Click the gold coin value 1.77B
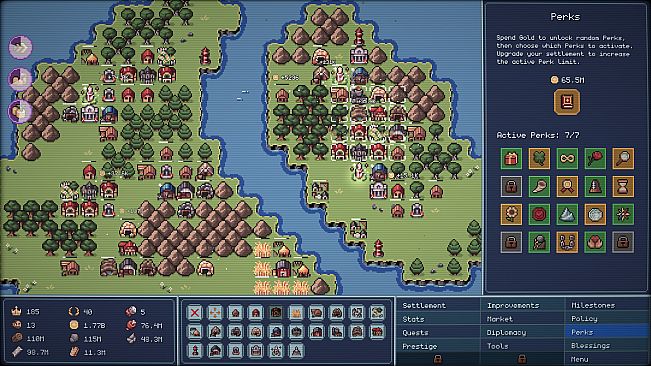This screenshot has height=366, width=651. coord(94,325)
